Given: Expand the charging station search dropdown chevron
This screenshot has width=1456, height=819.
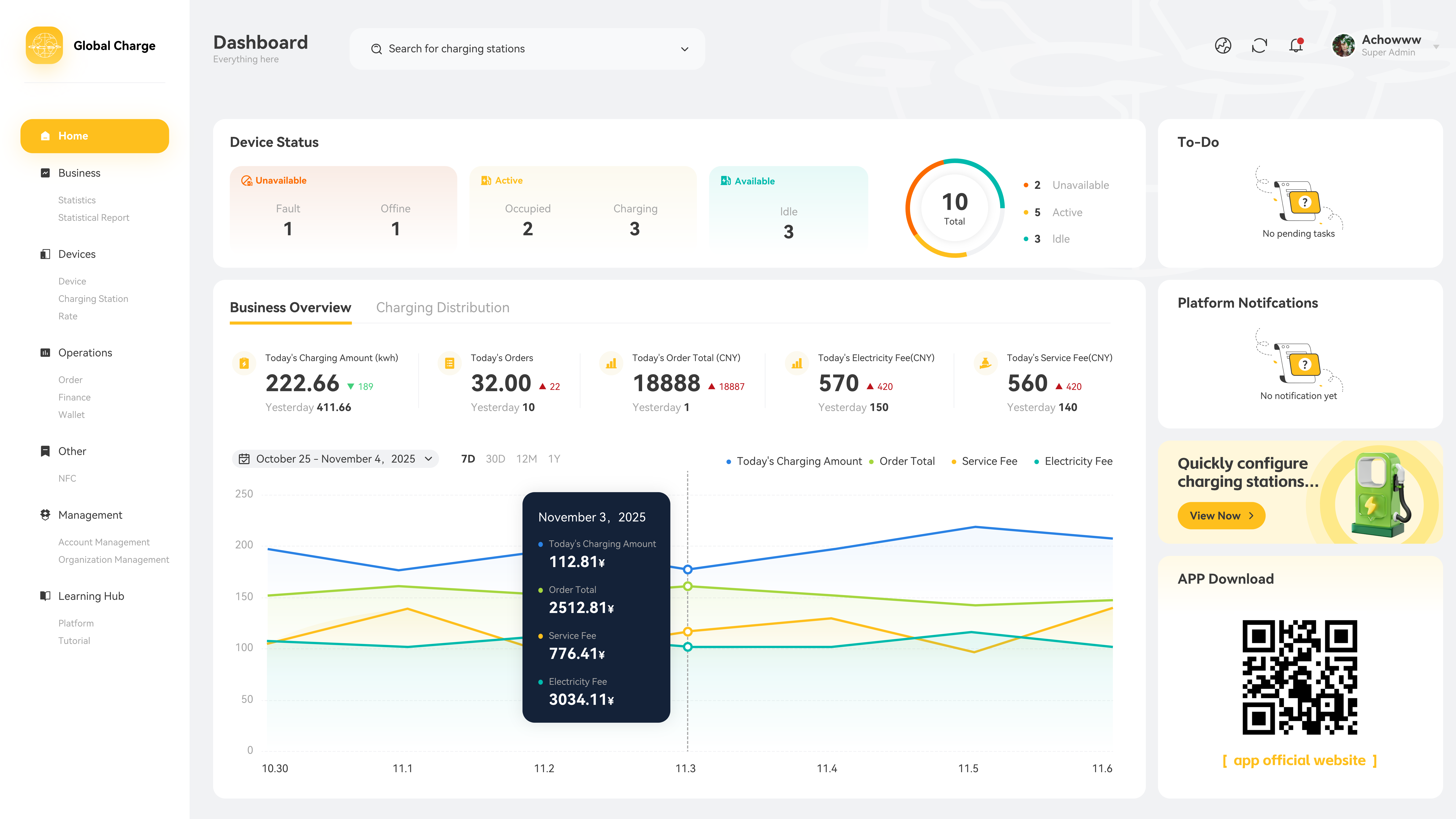Looking at the screenshot, I should [x=684, y=49].
